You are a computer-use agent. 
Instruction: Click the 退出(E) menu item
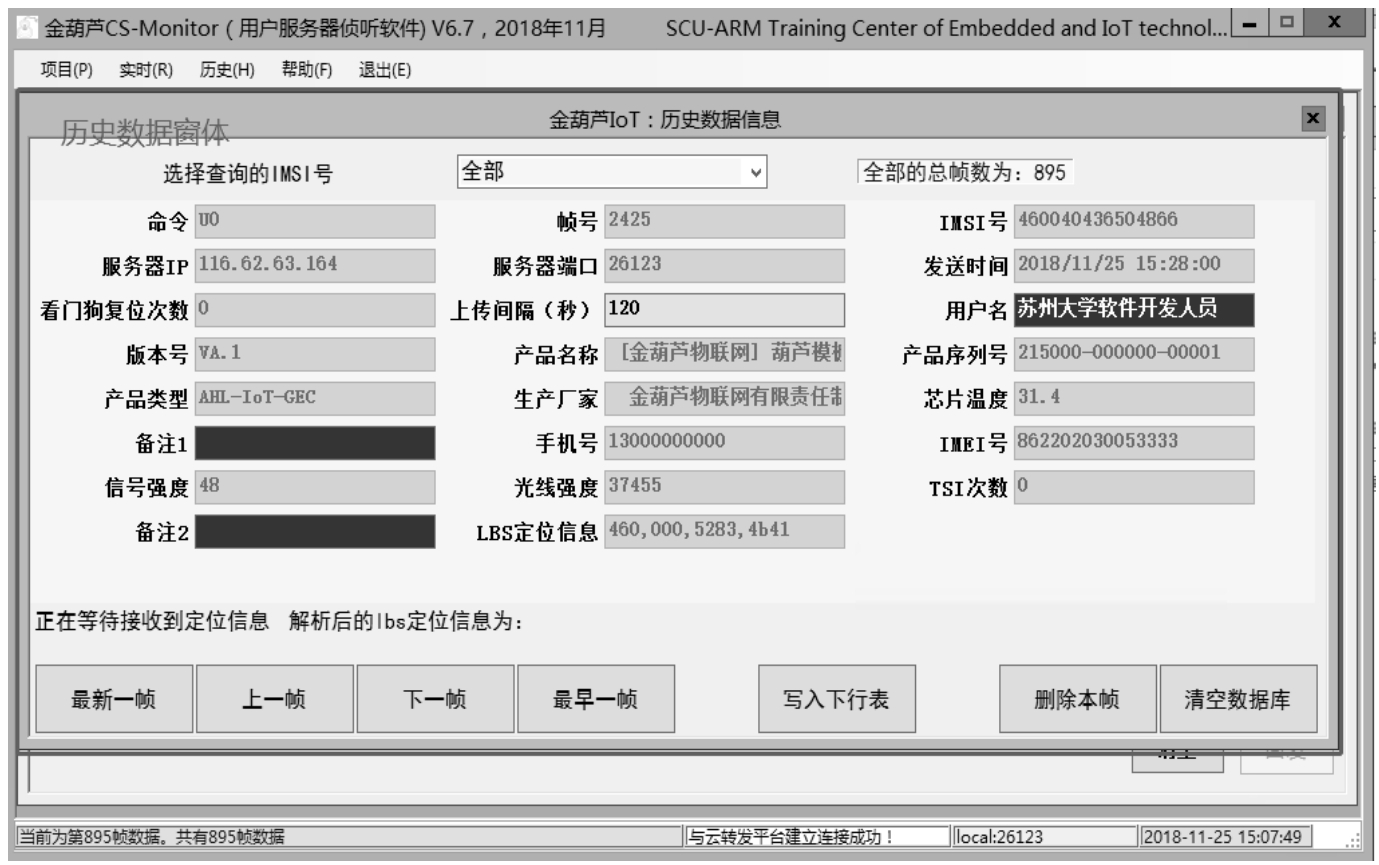pos(385,69)
